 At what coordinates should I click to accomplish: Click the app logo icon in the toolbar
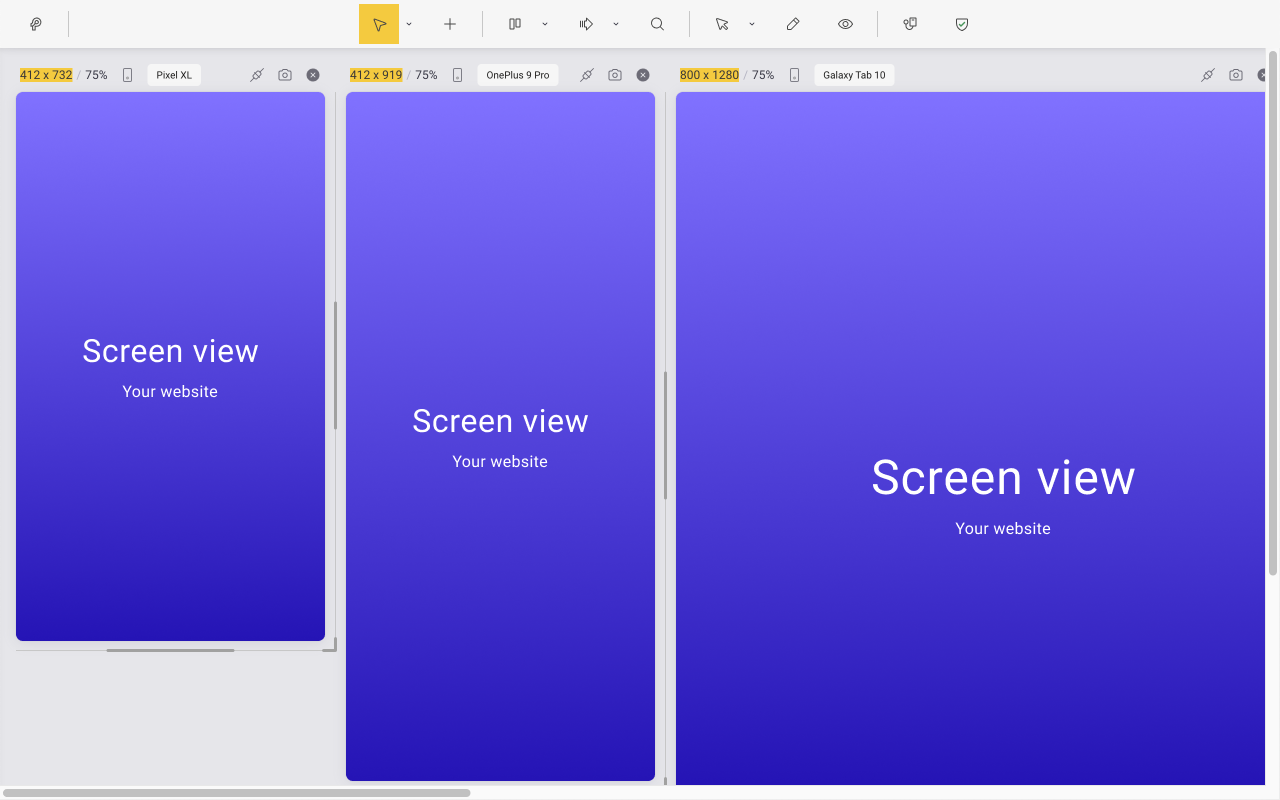36,24
